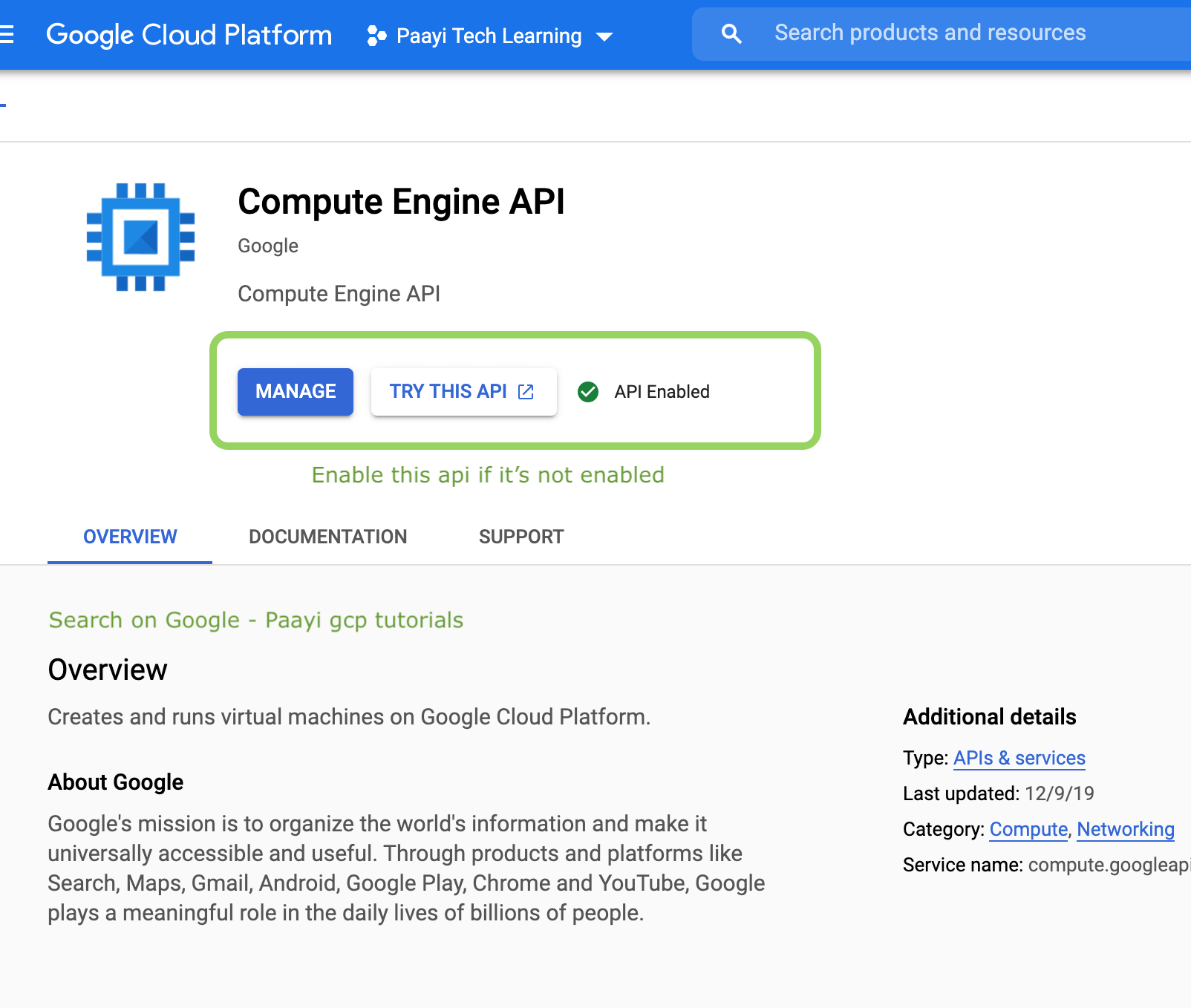The image size is (1191, 1008).
Task: Toggle the API Enabled status indicator
Action: pyautogui.click(x=644, y=392)
